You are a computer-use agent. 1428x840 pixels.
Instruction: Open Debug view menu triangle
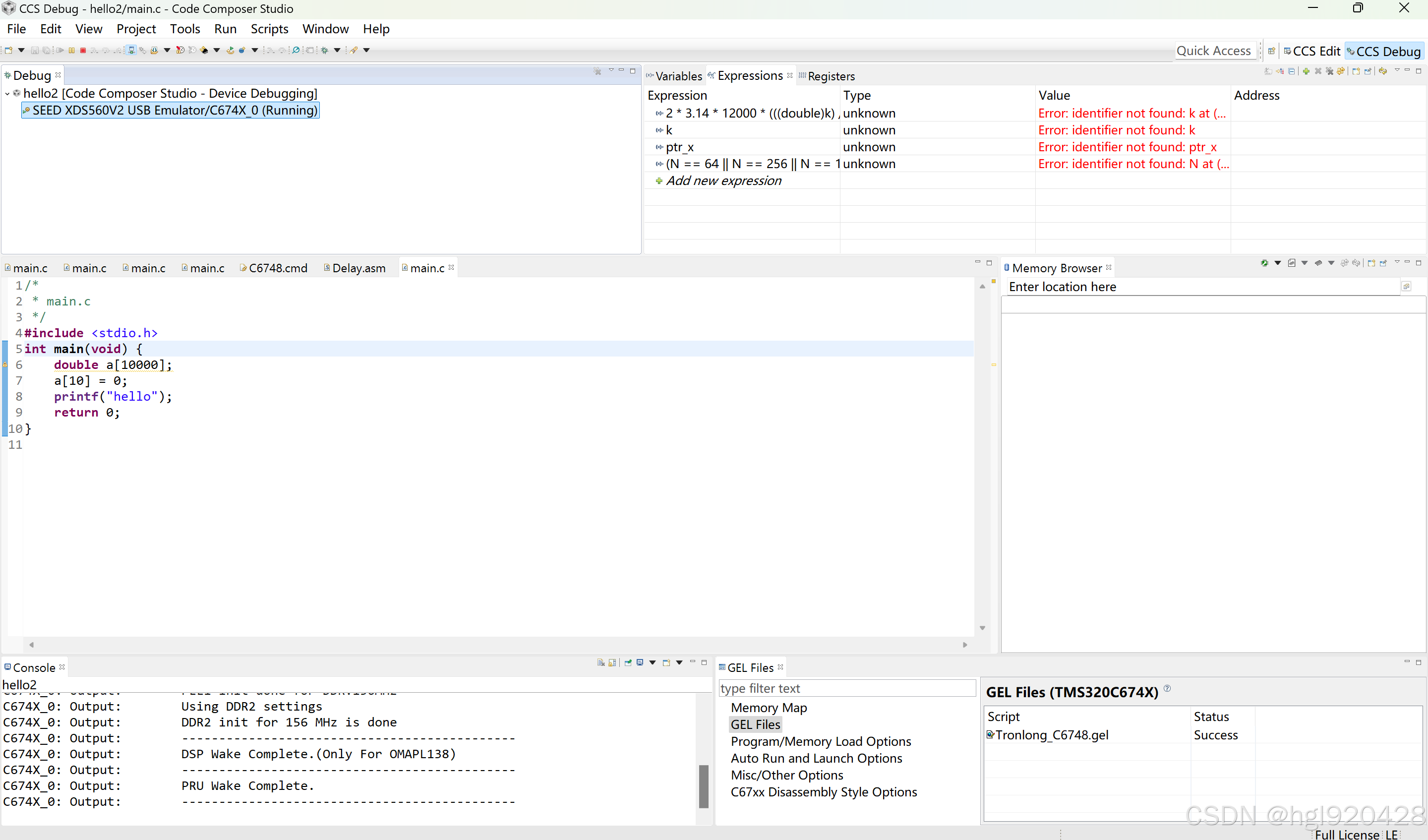[611, 70]
